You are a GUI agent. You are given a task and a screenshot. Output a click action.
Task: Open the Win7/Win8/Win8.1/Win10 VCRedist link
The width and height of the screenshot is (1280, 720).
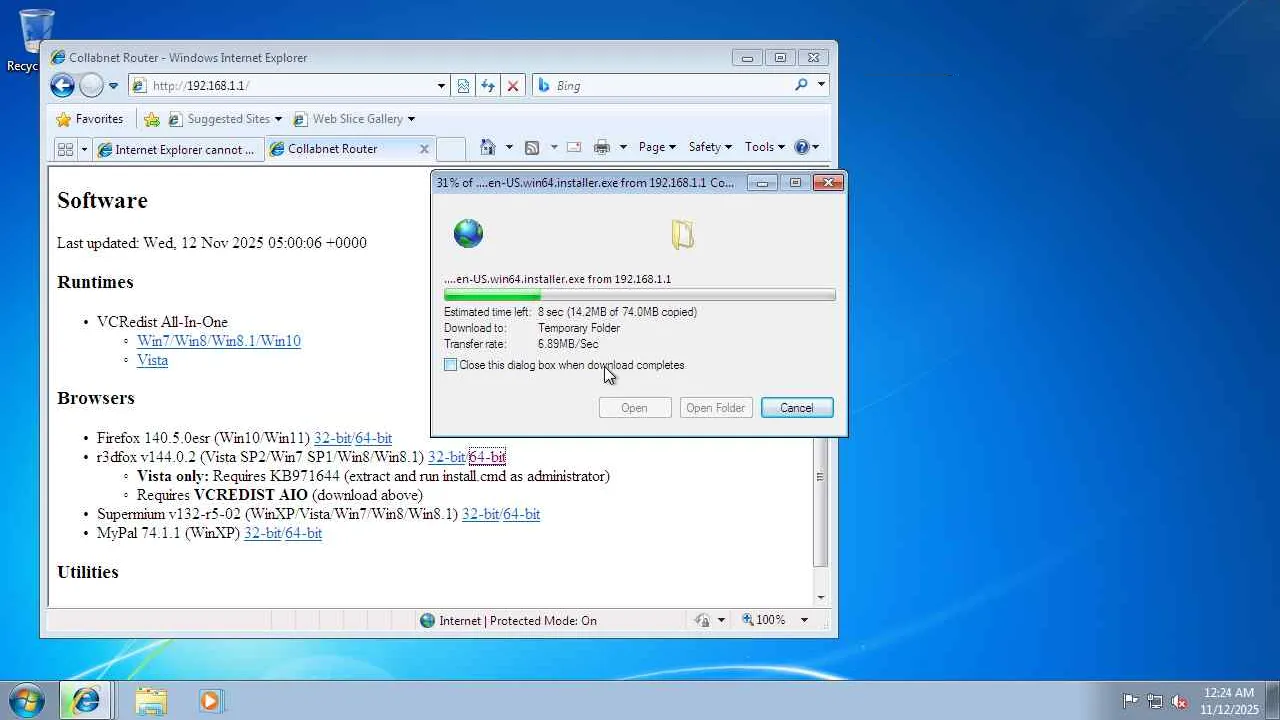219,341
